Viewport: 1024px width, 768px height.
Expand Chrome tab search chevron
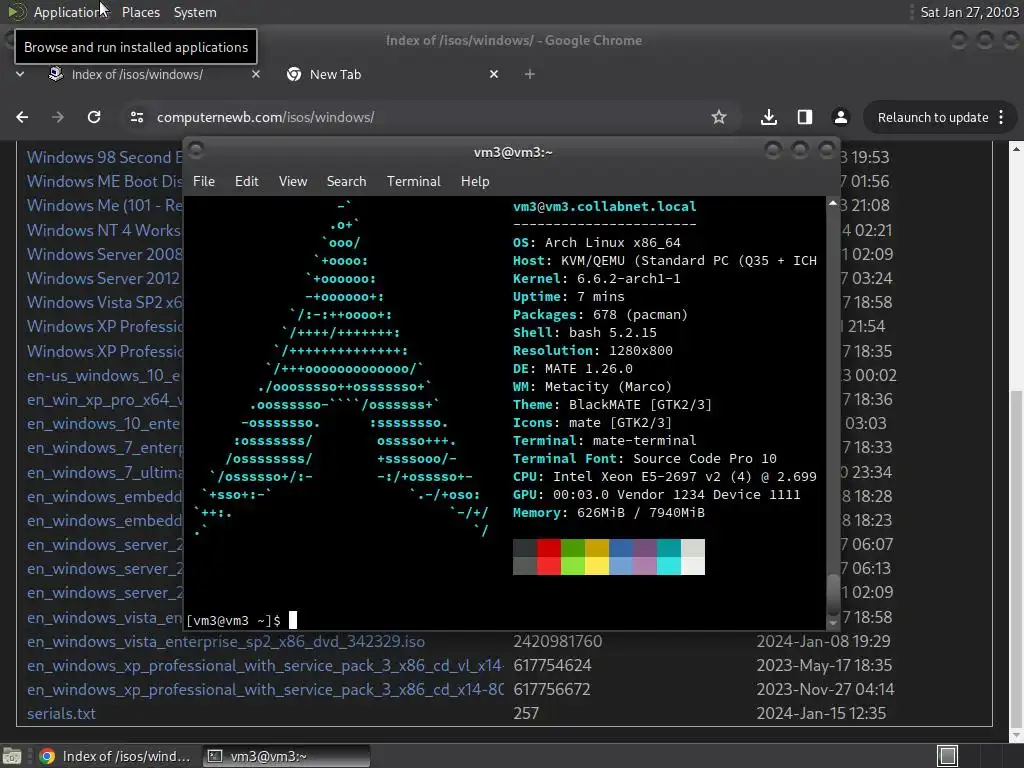tap(20, 74)
